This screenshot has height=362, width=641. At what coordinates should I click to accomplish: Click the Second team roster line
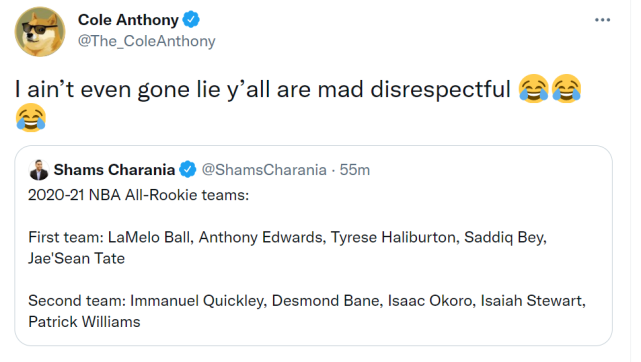pyautogui.click(x=307, y=301)
